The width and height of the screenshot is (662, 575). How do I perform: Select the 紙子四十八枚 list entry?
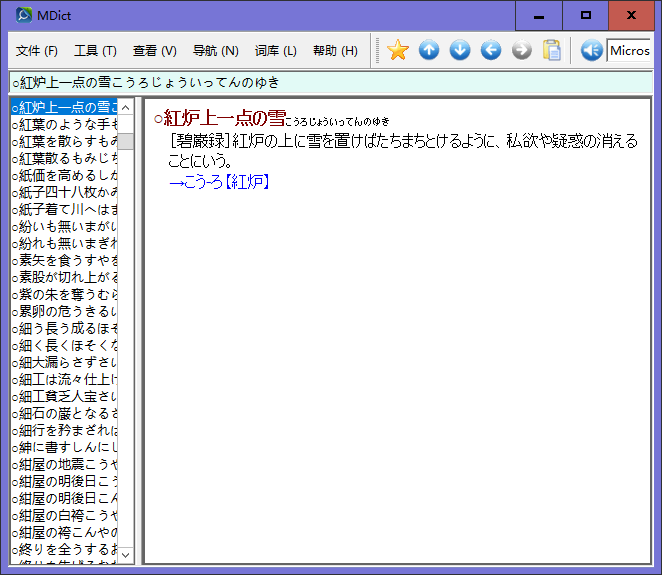(64, 192)
